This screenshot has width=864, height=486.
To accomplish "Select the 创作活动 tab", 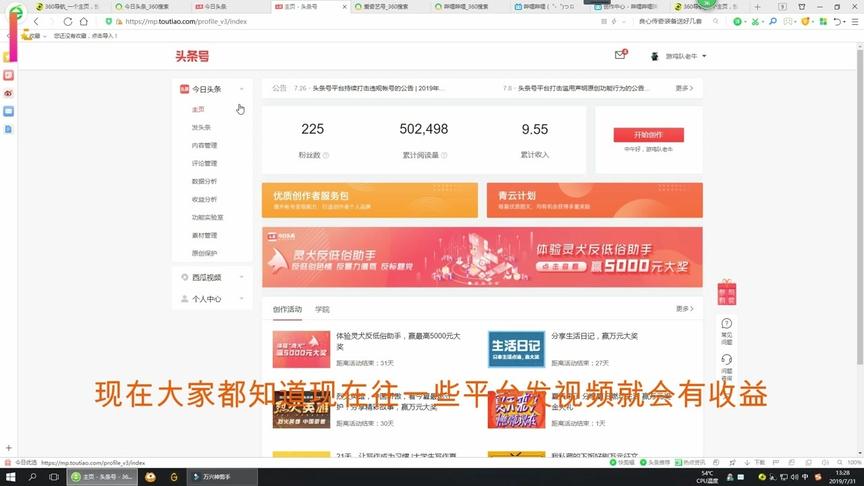I will tap(287, 310).
